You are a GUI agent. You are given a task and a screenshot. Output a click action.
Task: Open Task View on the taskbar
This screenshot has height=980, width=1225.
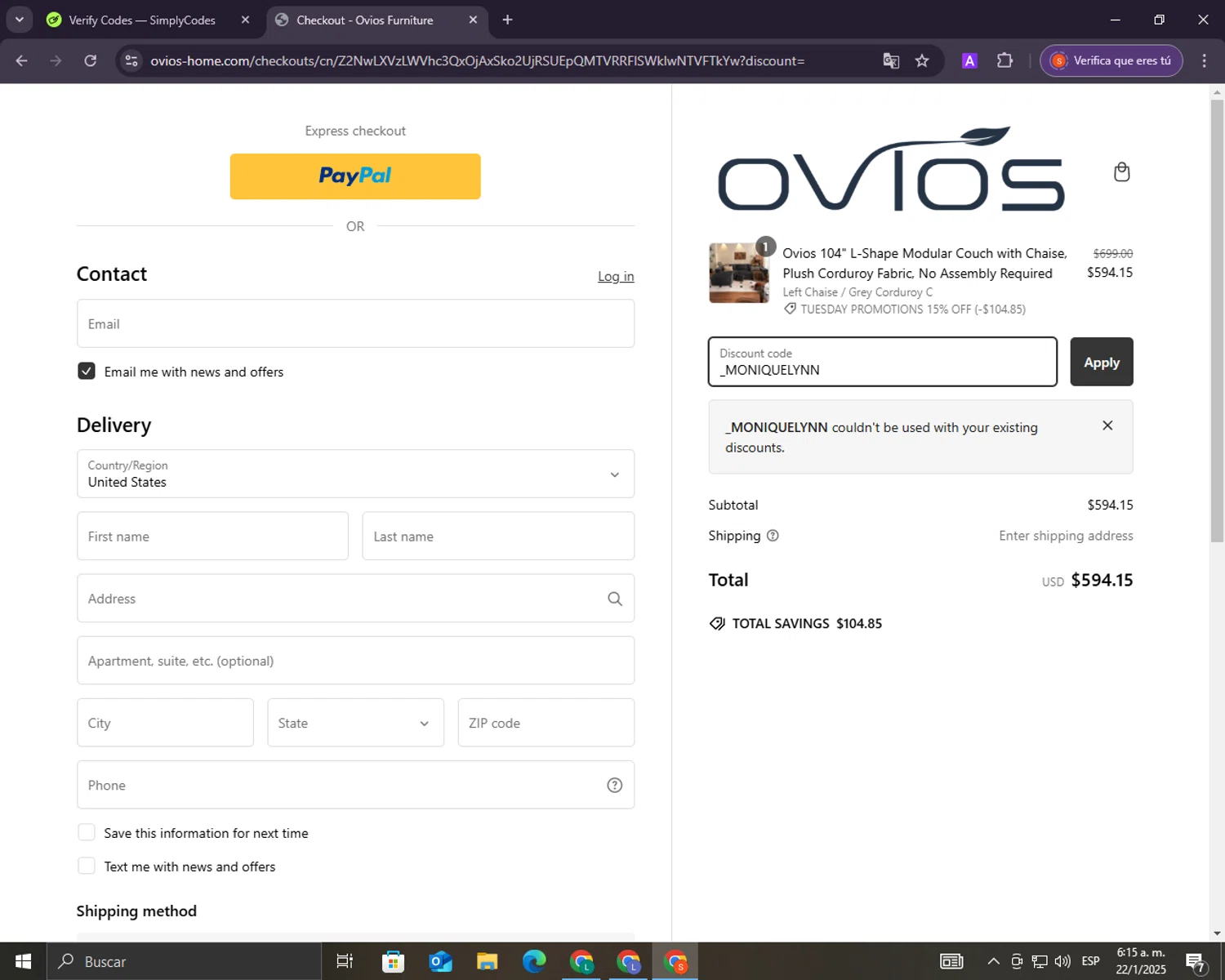[x=345, y=961]
